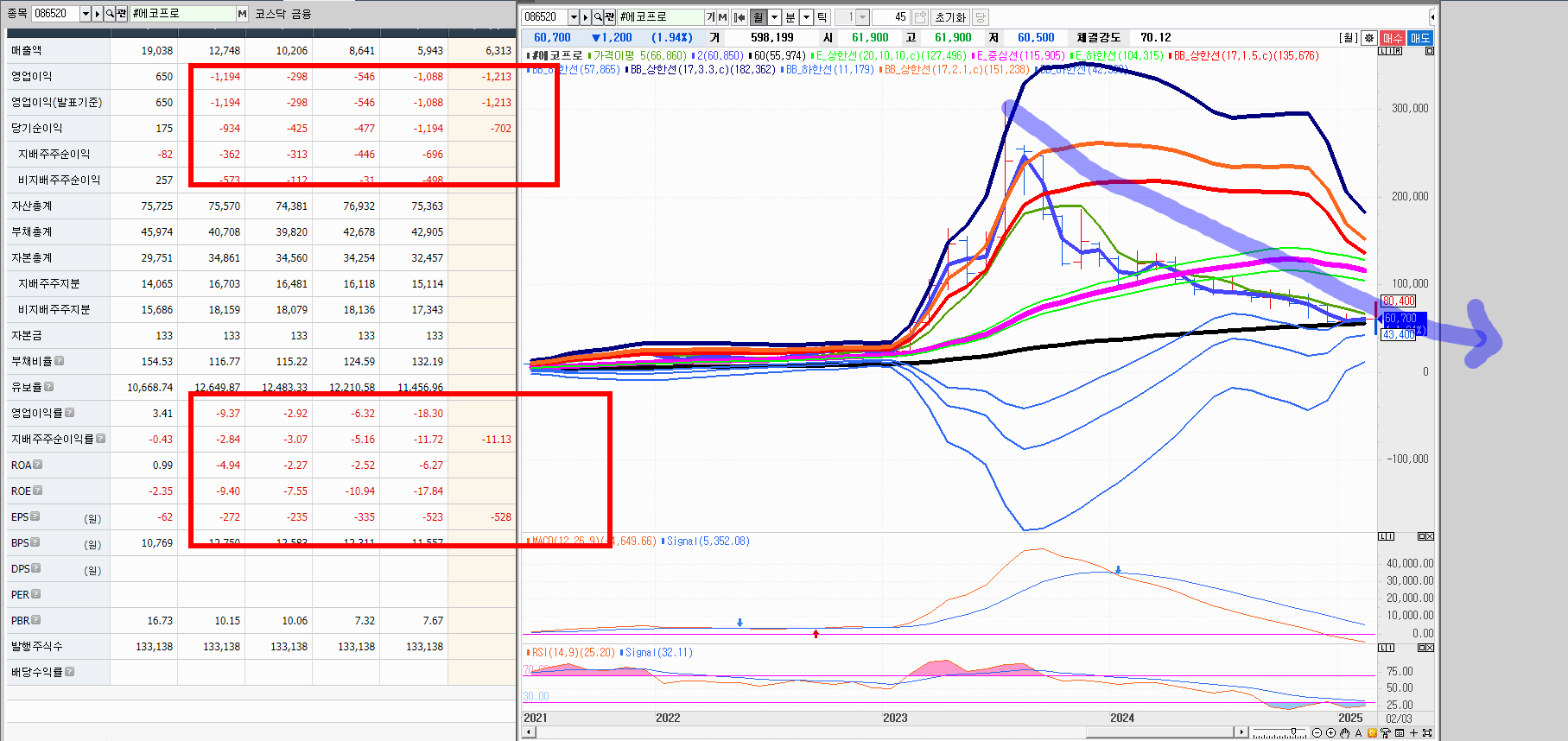Click the jump-to-first arrow icon in chart toolbar

[x=740, y=17]
